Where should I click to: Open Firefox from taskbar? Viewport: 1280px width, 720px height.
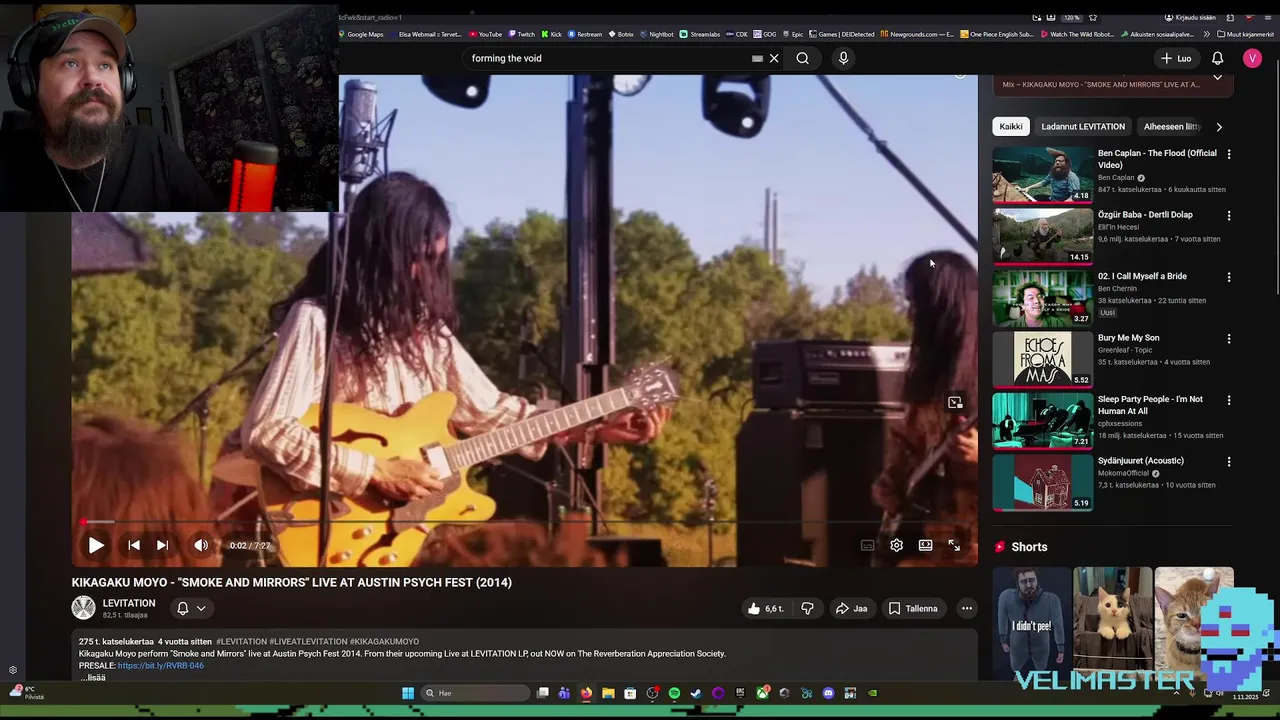coord(586,693)
